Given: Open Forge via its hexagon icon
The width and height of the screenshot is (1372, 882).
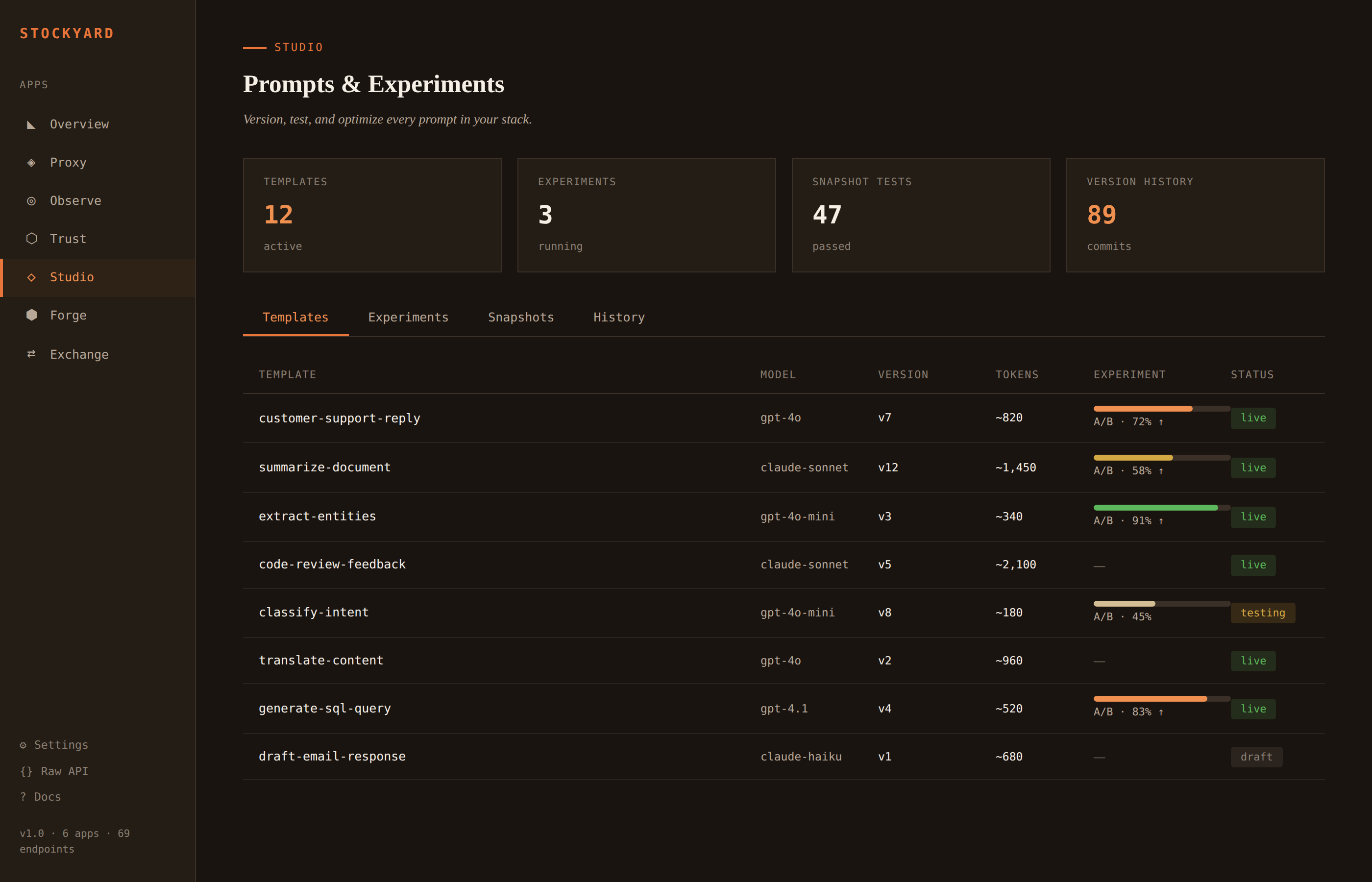Looking at the screenshot, I should [31, 315].
